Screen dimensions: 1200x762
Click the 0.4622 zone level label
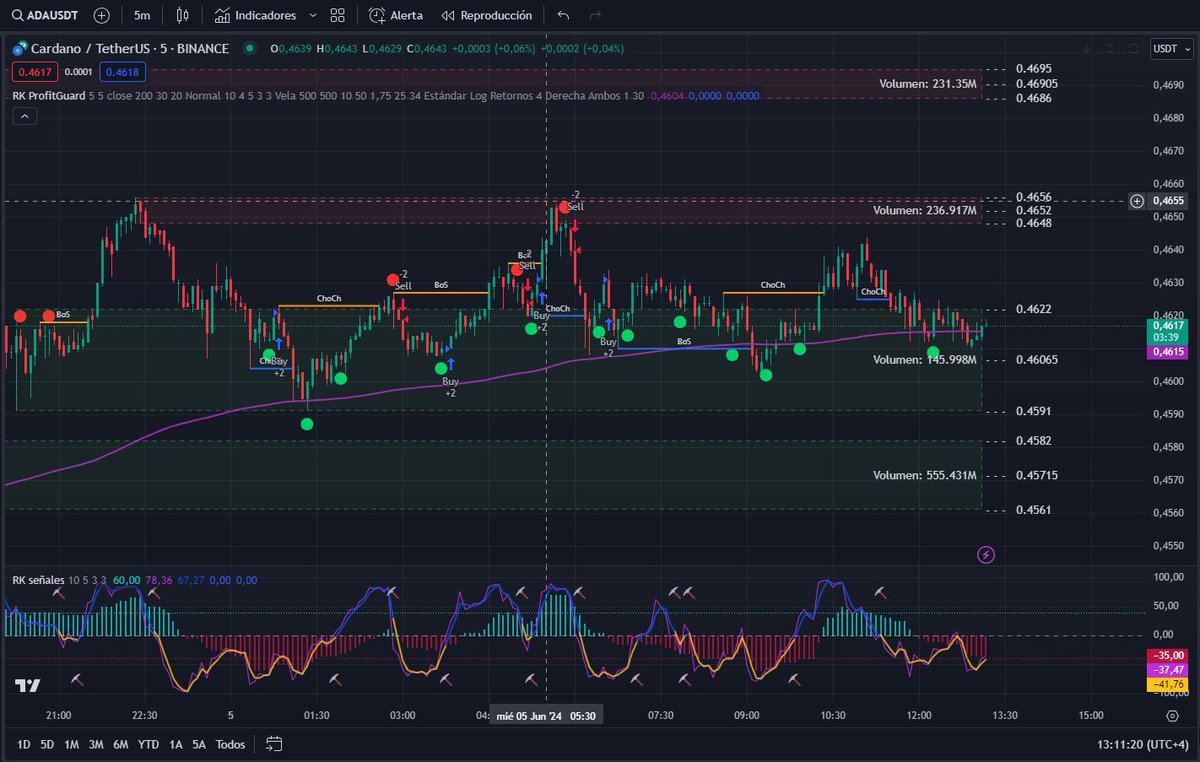[1033, 310]
